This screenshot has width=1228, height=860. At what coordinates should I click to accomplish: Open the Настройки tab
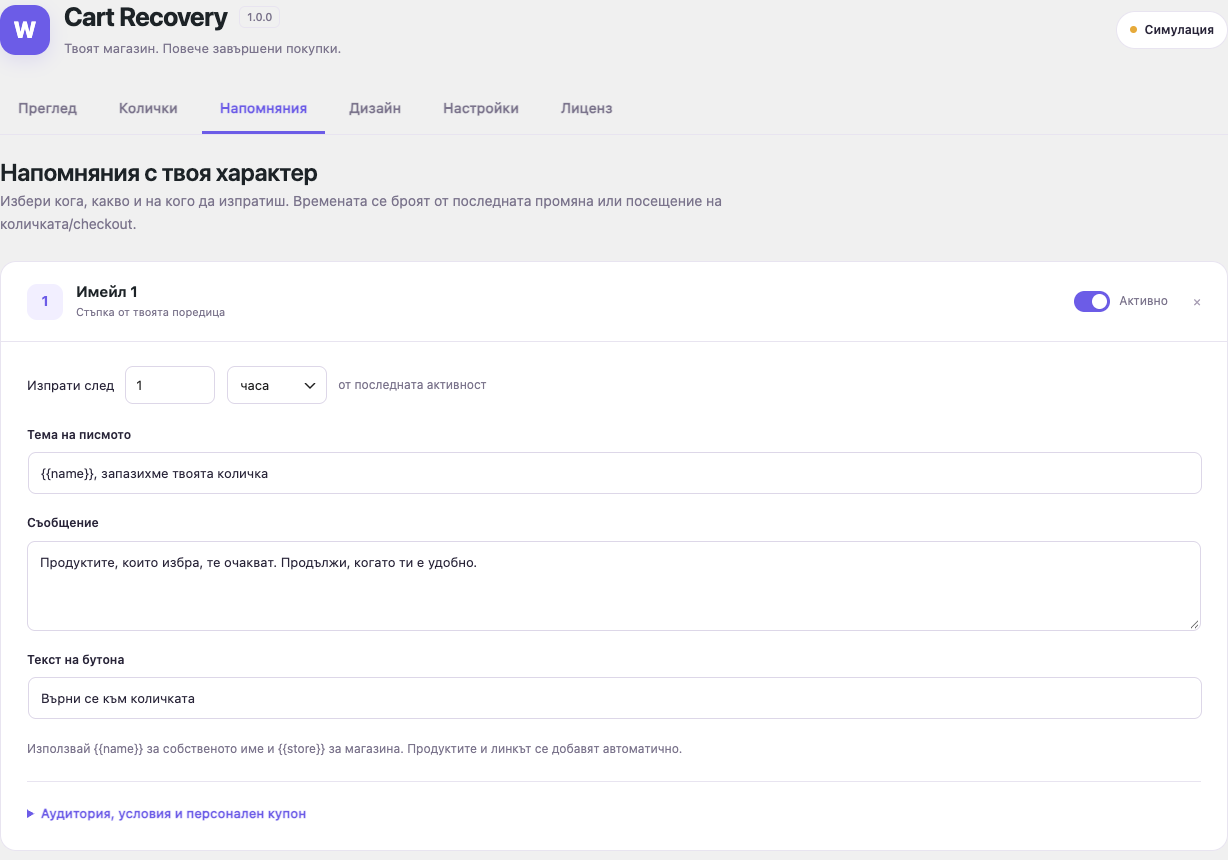(x=481, y=108)
